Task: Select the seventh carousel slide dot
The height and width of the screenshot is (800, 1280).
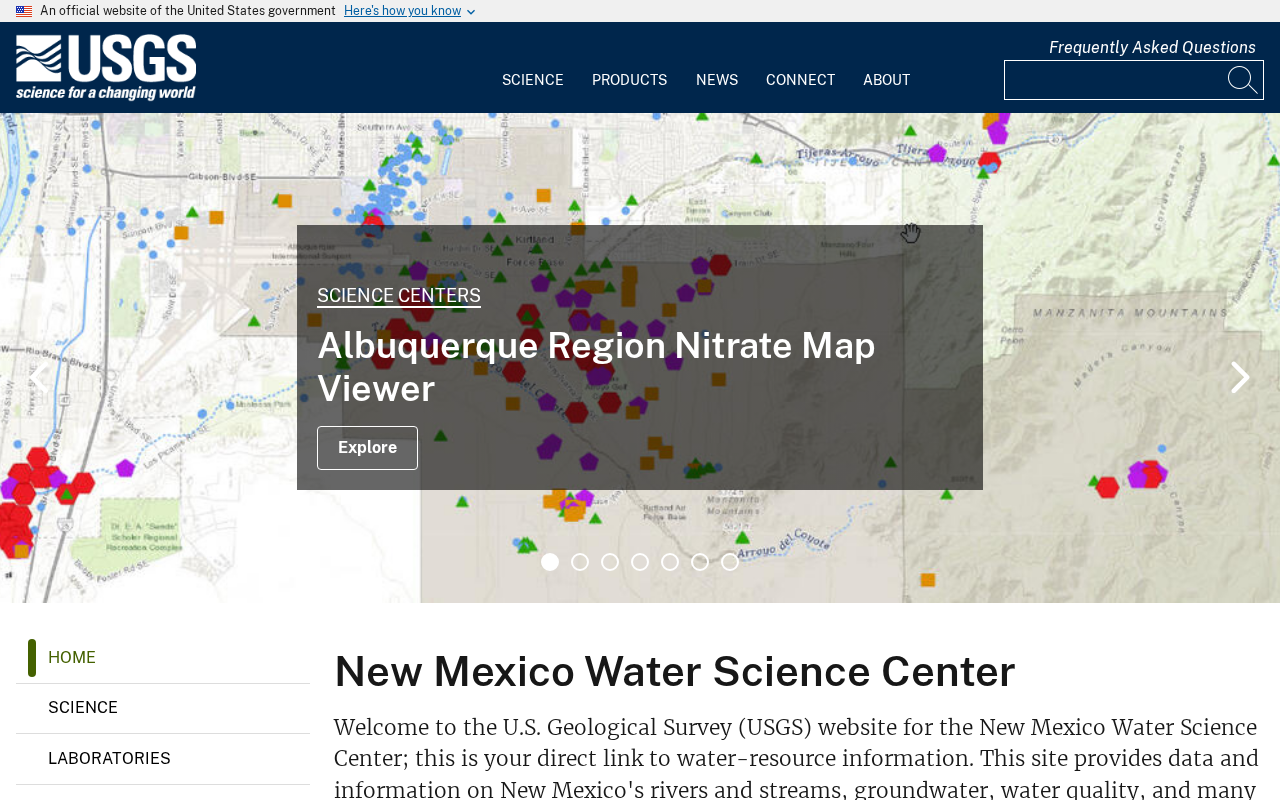Action: 730,562
